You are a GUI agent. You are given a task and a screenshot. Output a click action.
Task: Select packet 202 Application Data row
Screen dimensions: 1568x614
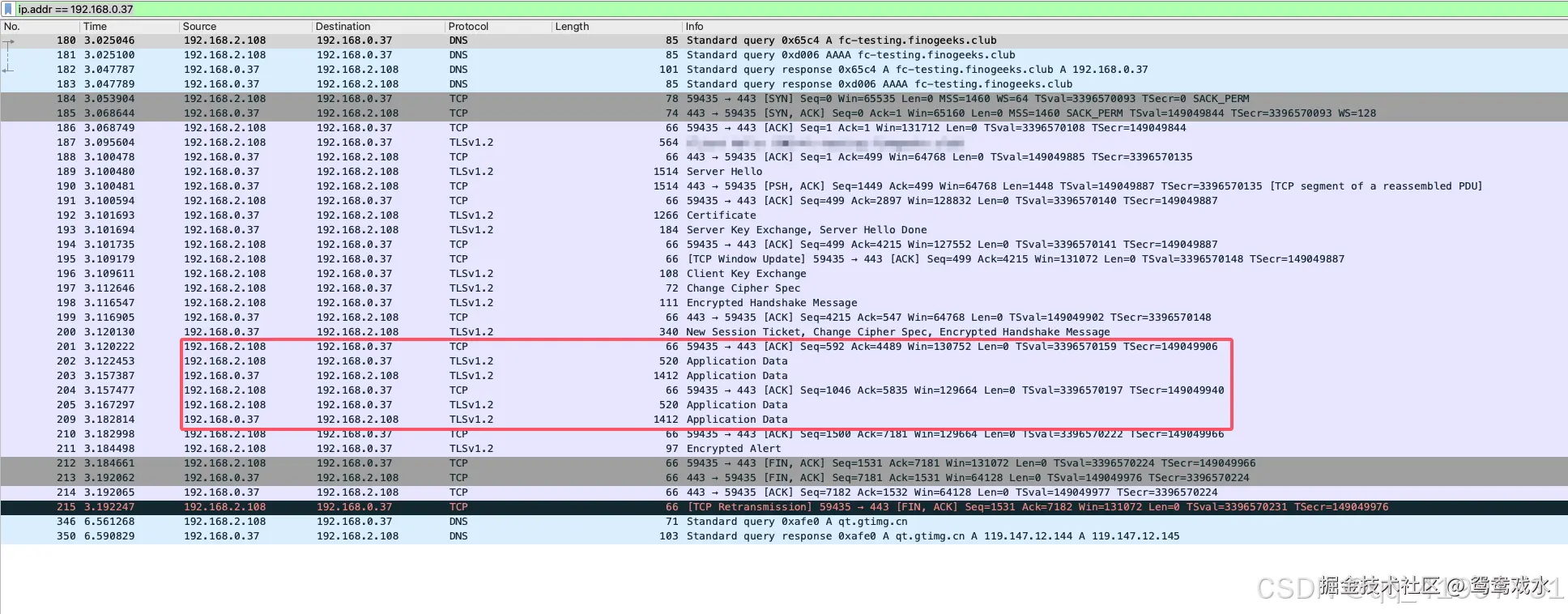pos(784,361)
